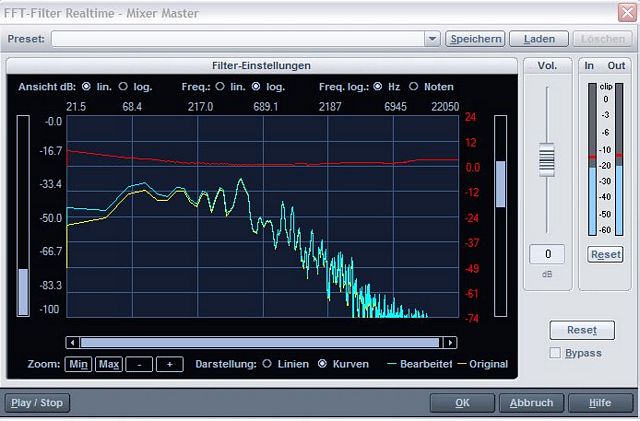The image size is (640, 421).
Task: Toggle the Bypass checkbox
Action: 555,353
